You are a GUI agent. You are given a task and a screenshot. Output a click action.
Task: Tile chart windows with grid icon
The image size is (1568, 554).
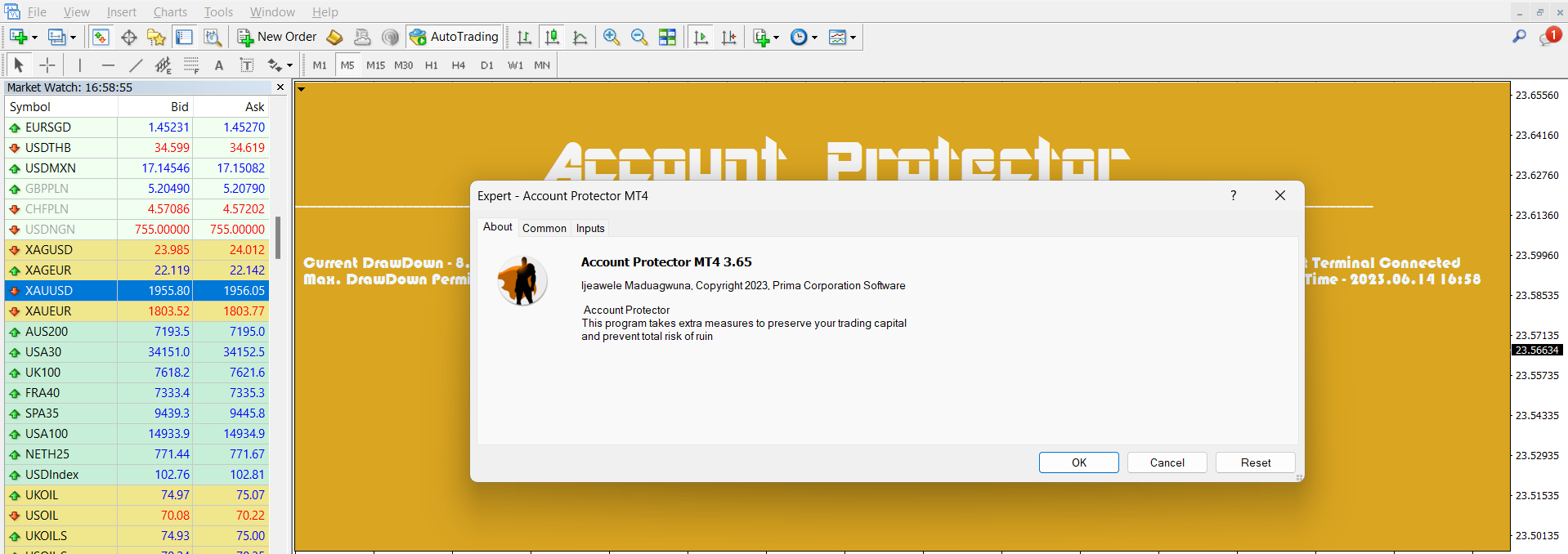[x=667, y=37]
